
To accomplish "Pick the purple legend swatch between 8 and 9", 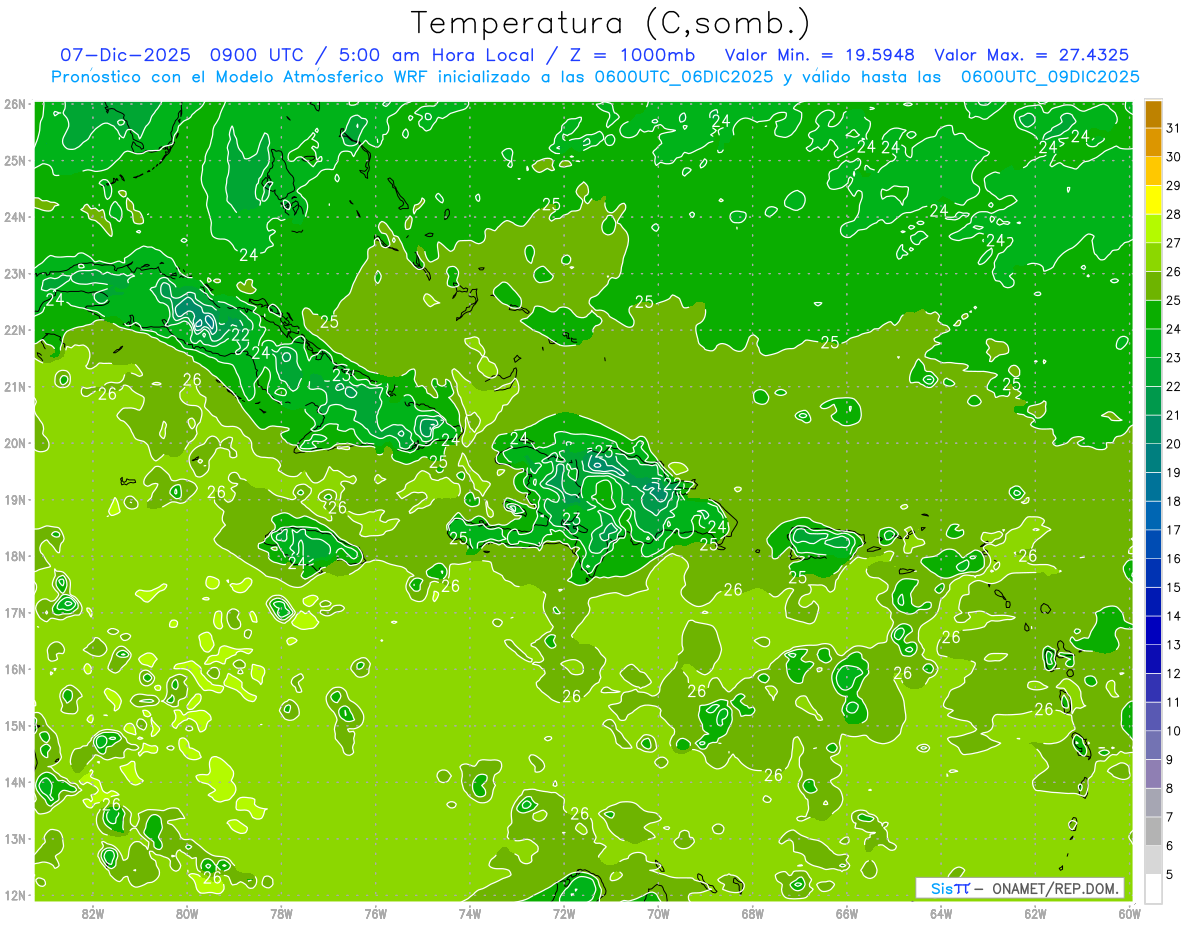I will point(1154,774).
